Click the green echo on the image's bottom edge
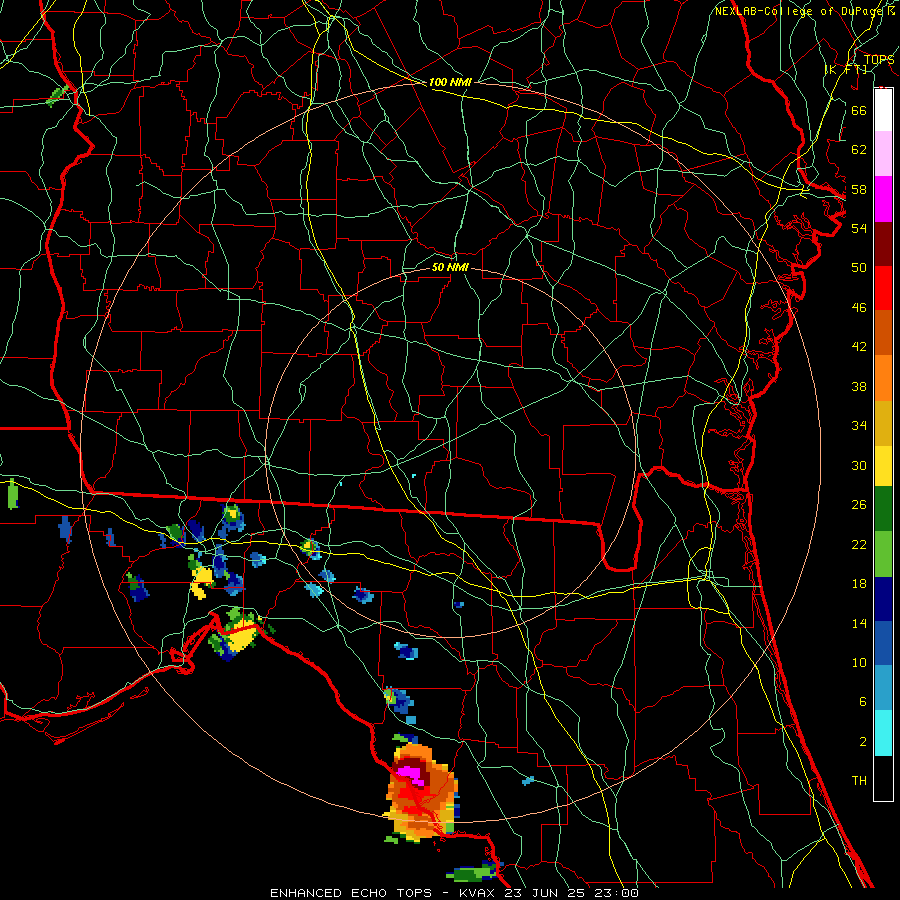900x900 pixels. pos(474,874)
